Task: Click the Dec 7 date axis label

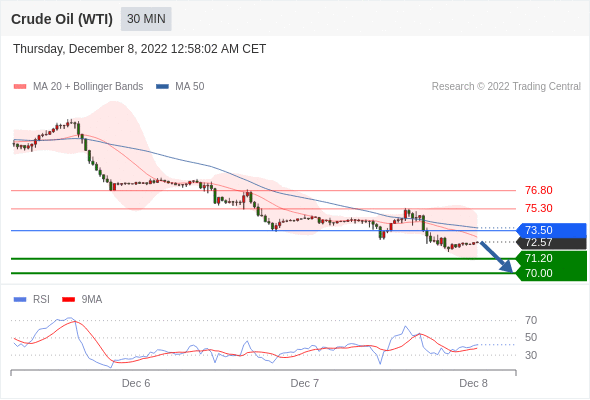Action: (x=304, y=383)
